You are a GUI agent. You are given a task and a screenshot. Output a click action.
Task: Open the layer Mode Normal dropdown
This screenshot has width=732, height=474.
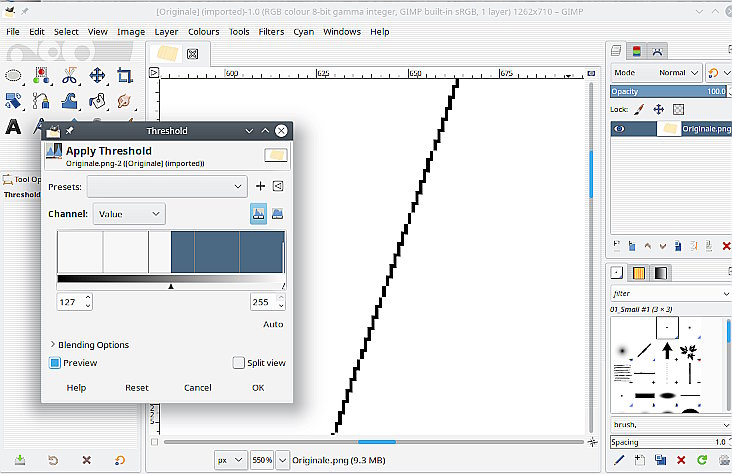pos(656,73)
